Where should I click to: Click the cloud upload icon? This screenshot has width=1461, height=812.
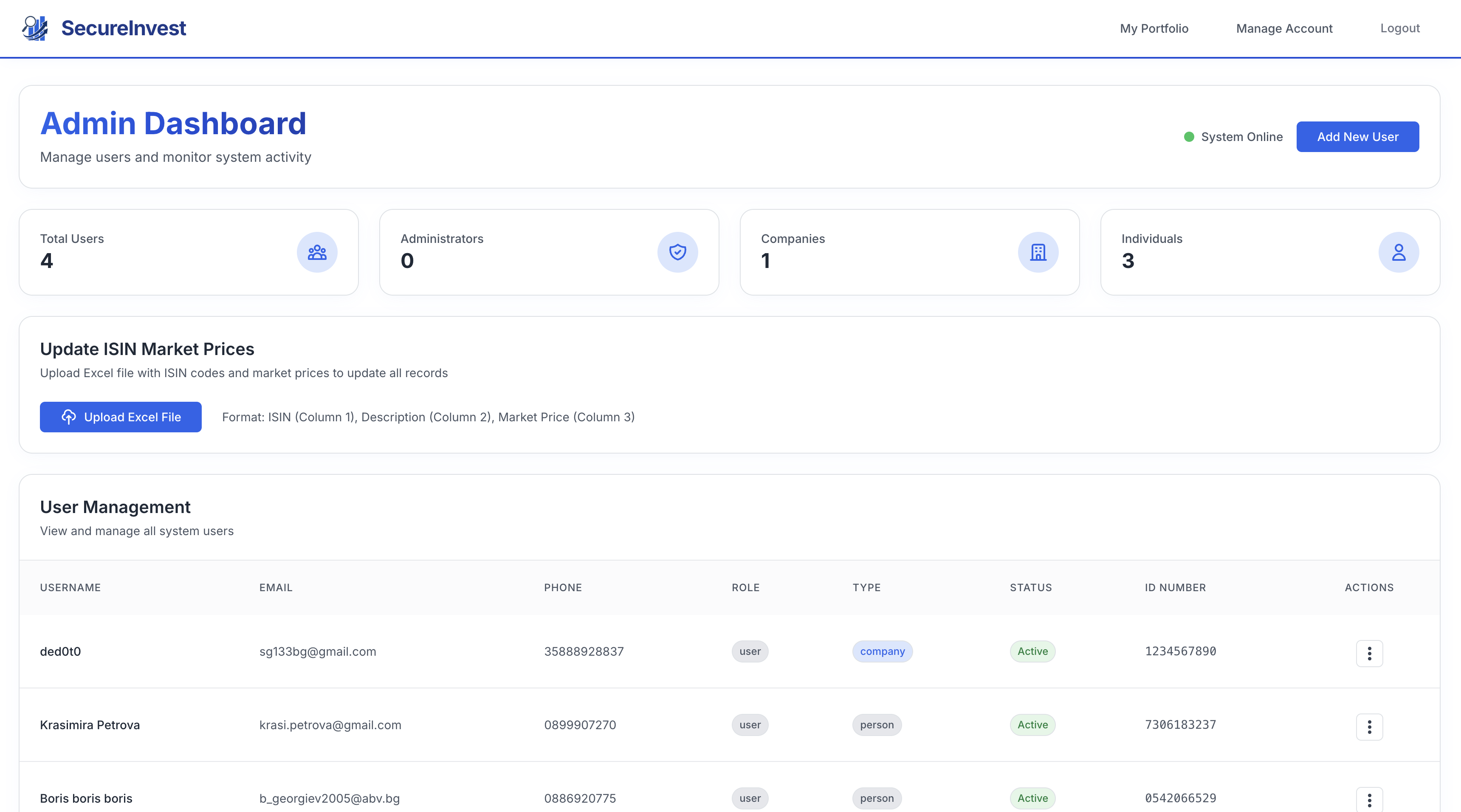coord(69,417)
